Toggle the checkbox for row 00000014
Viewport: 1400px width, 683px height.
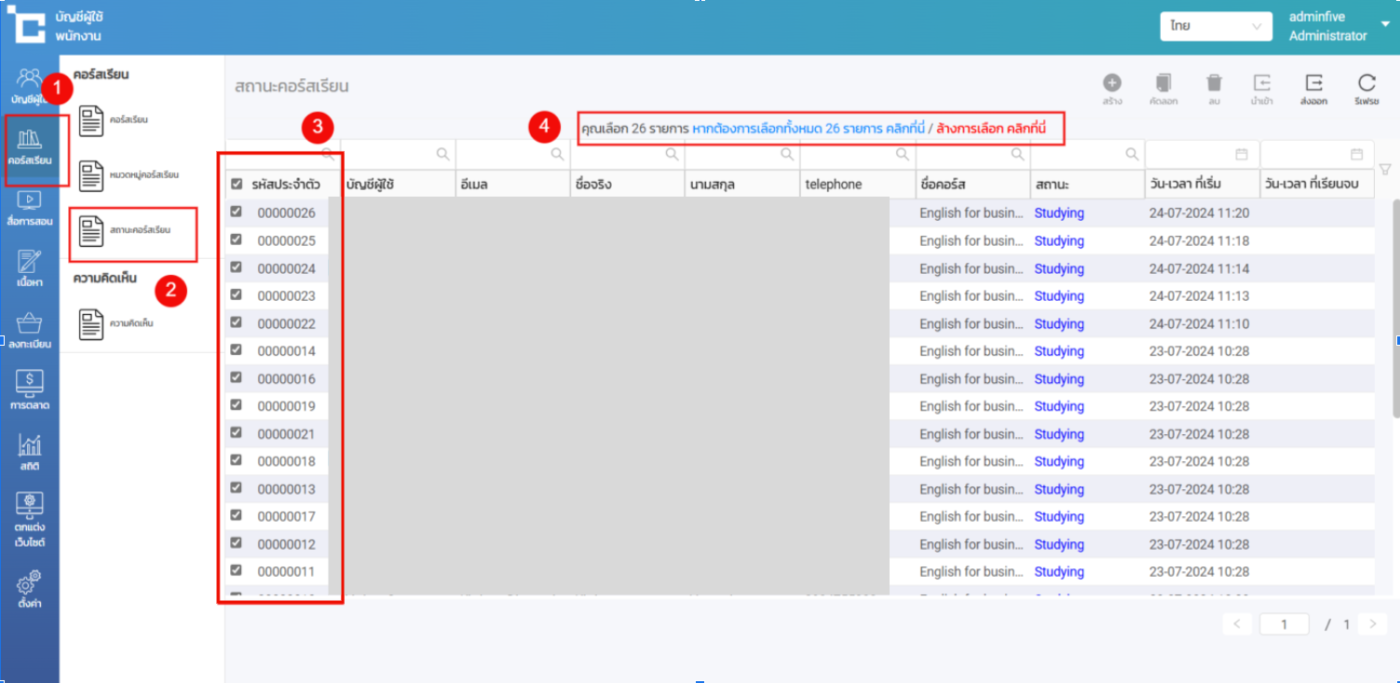pos(236,350)
